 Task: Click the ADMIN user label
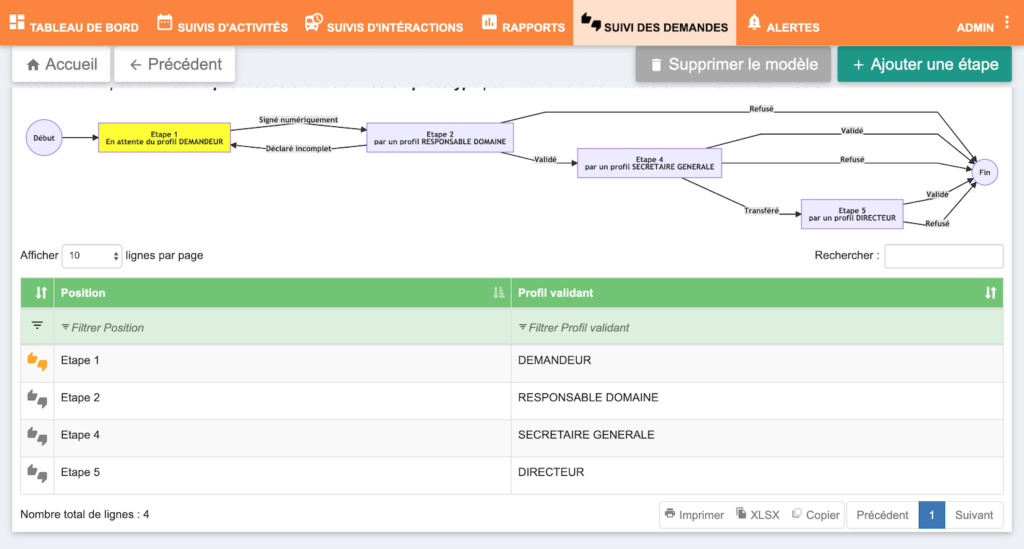[975, 27]
